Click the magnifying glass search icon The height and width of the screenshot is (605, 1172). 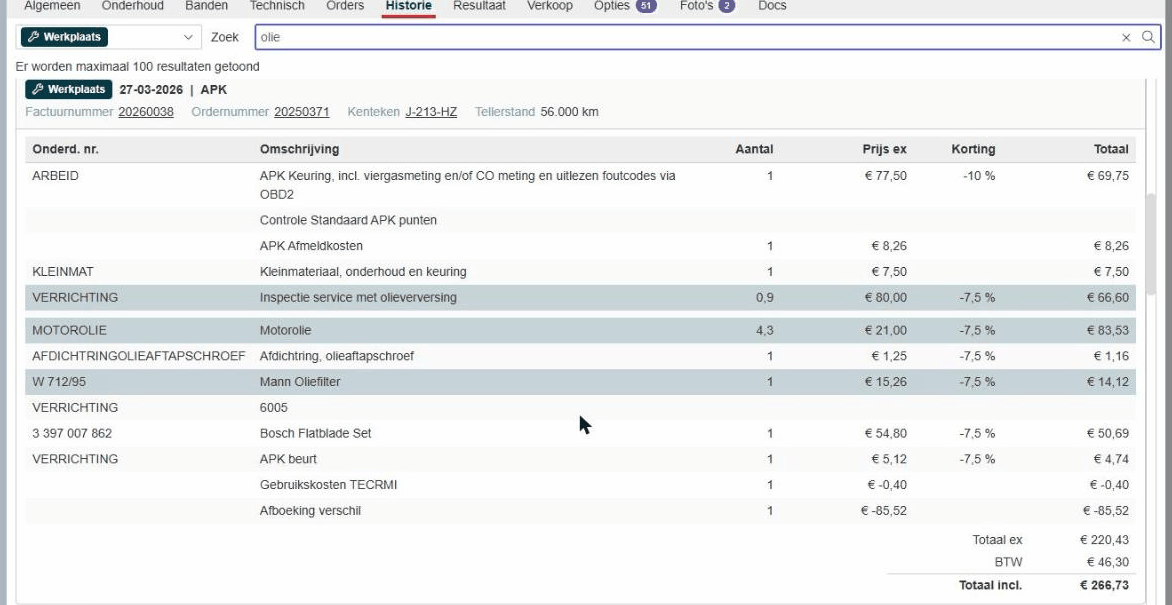pos(1148,37)
